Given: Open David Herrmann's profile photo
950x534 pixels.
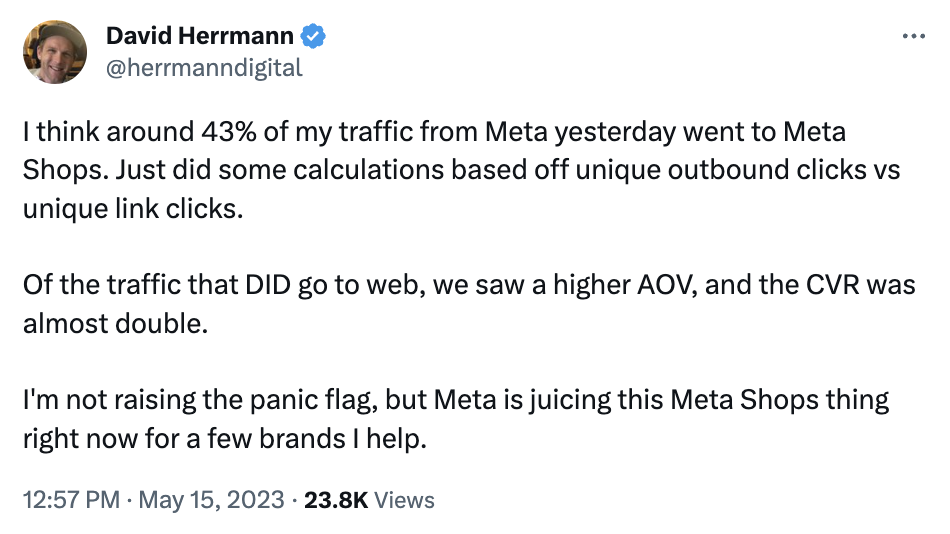Looking at the screenshot, I should click(55, 52).
